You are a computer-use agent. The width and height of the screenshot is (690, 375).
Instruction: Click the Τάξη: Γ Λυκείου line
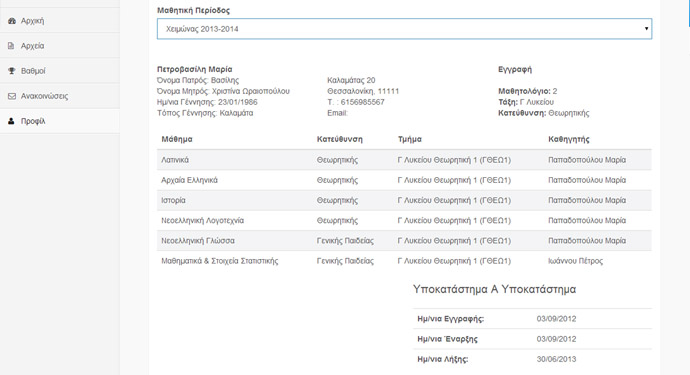point(526,102)
